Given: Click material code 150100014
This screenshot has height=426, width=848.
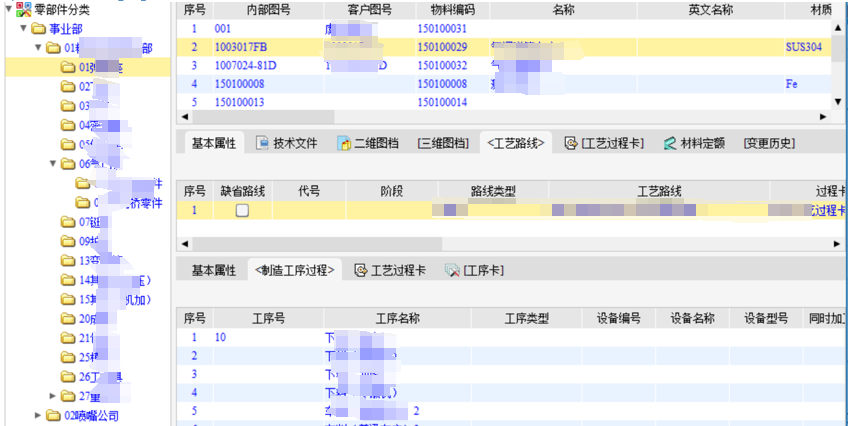Looking at the screenshot, I should click(x=442, y=102).
